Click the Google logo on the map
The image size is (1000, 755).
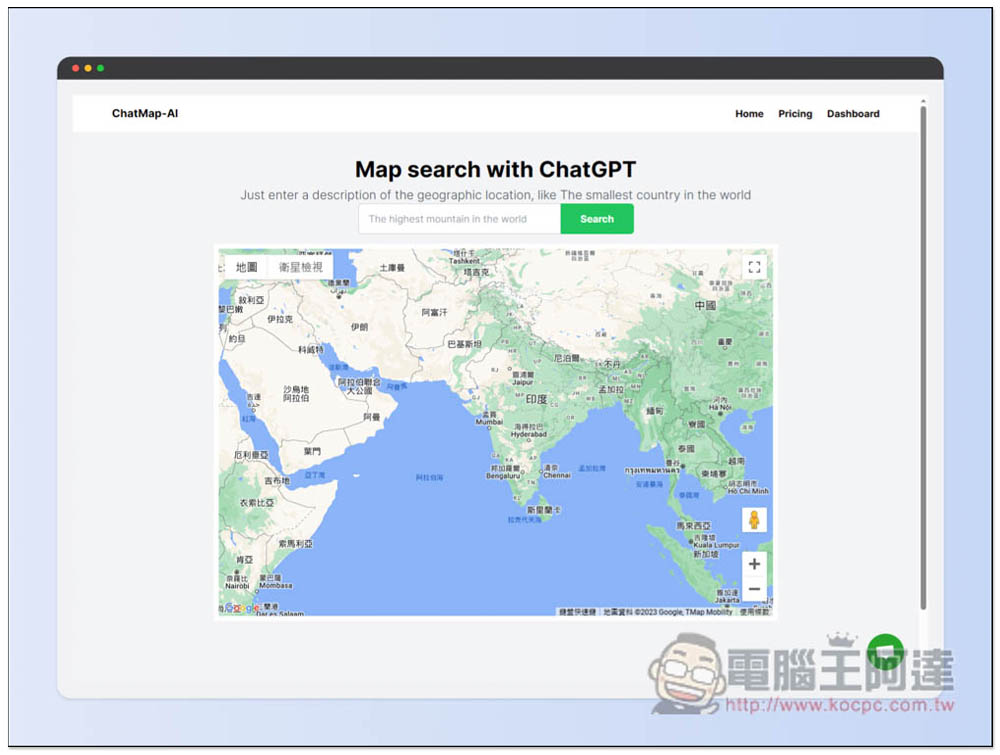243,609
